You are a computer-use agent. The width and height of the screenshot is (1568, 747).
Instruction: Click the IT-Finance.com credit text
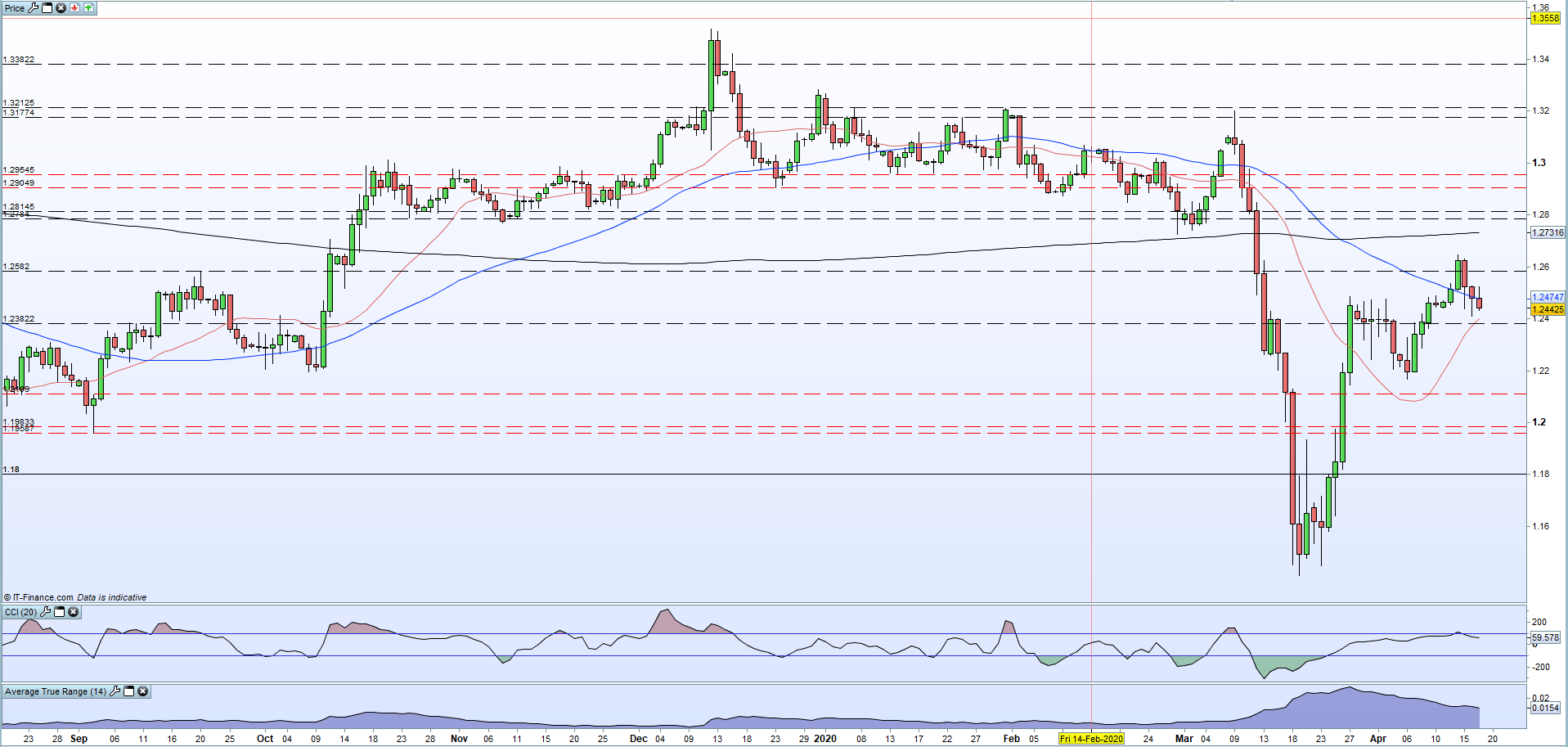pyautogui.click(x=38, y=597)
